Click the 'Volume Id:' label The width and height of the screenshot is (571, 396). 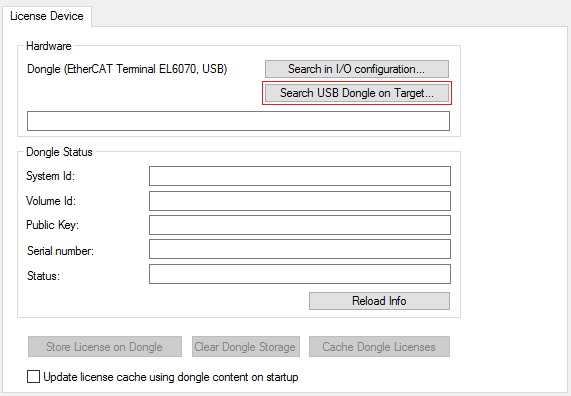tap(51, 201)
